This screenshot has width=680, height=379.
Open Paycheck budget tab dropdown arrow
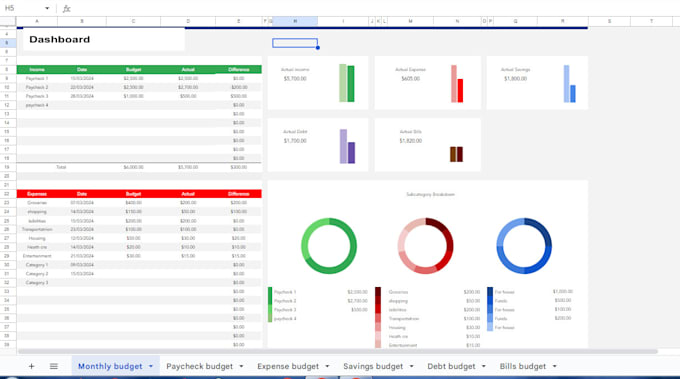coord(241,366)
